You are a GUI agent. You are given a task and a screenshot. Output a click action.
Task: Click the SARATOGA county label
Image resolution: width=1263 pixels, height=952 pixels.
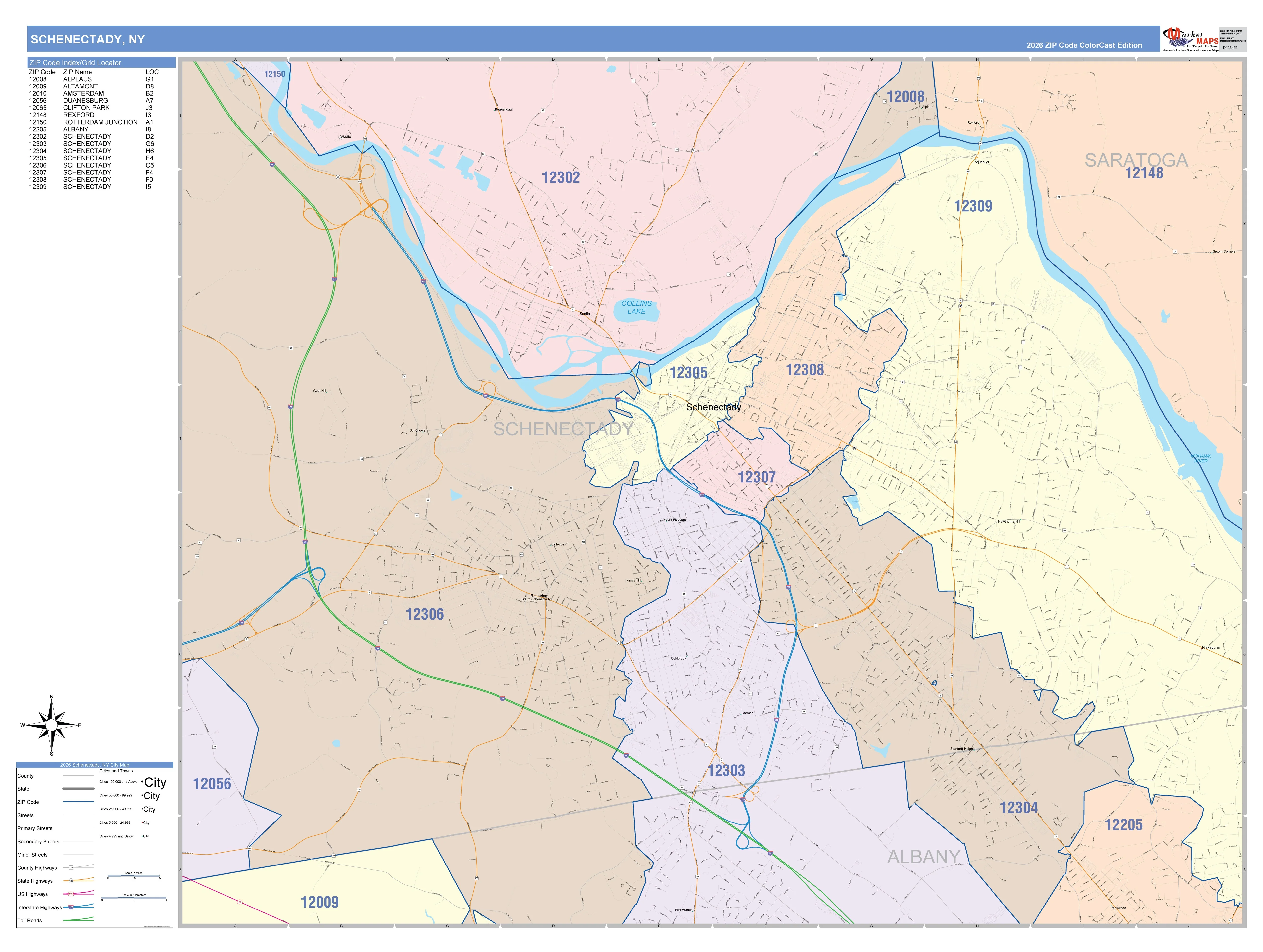1136,160
